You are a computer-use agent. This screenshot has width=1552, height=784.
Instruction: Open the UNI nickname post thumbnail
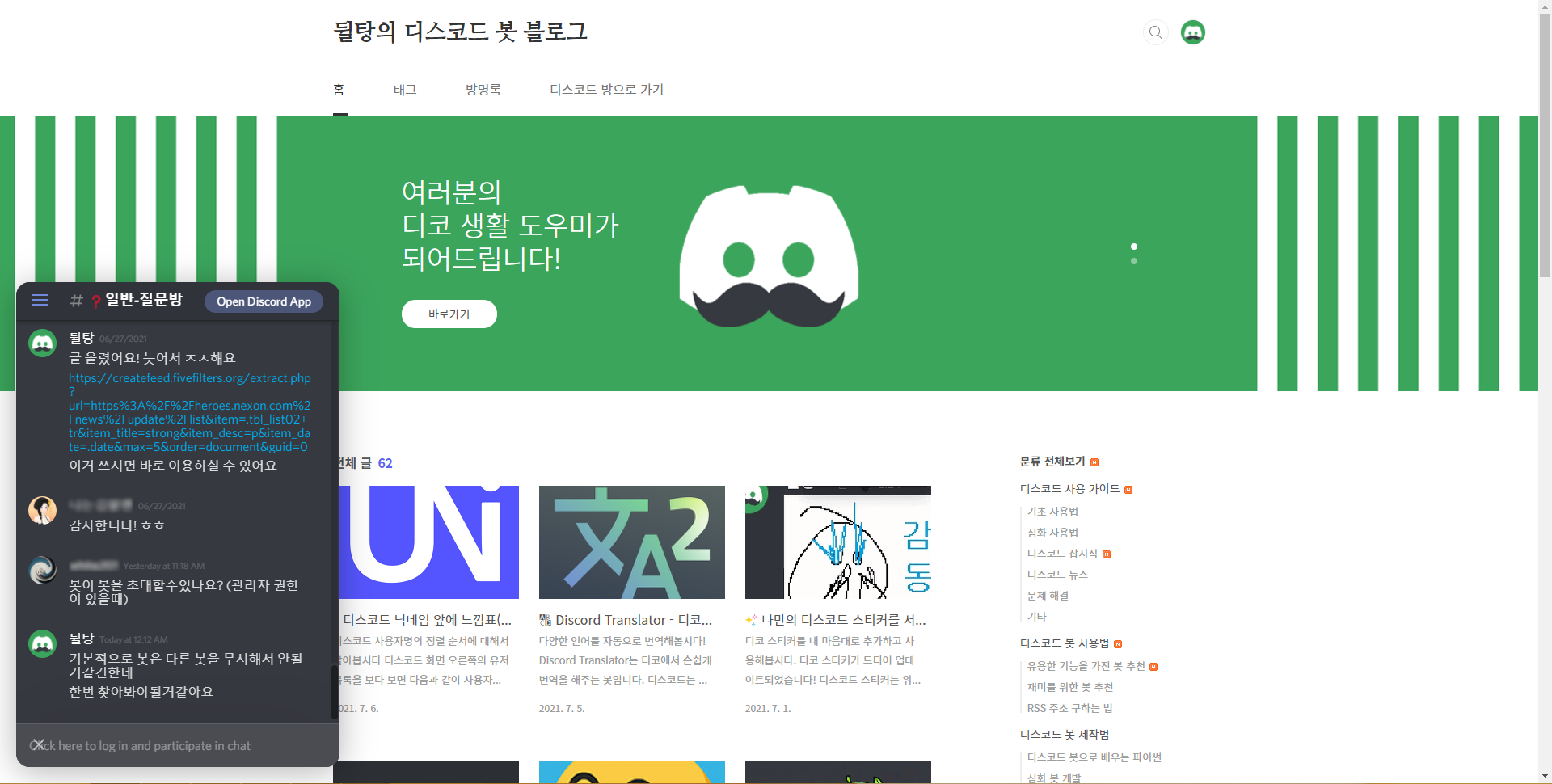(428, 542)
